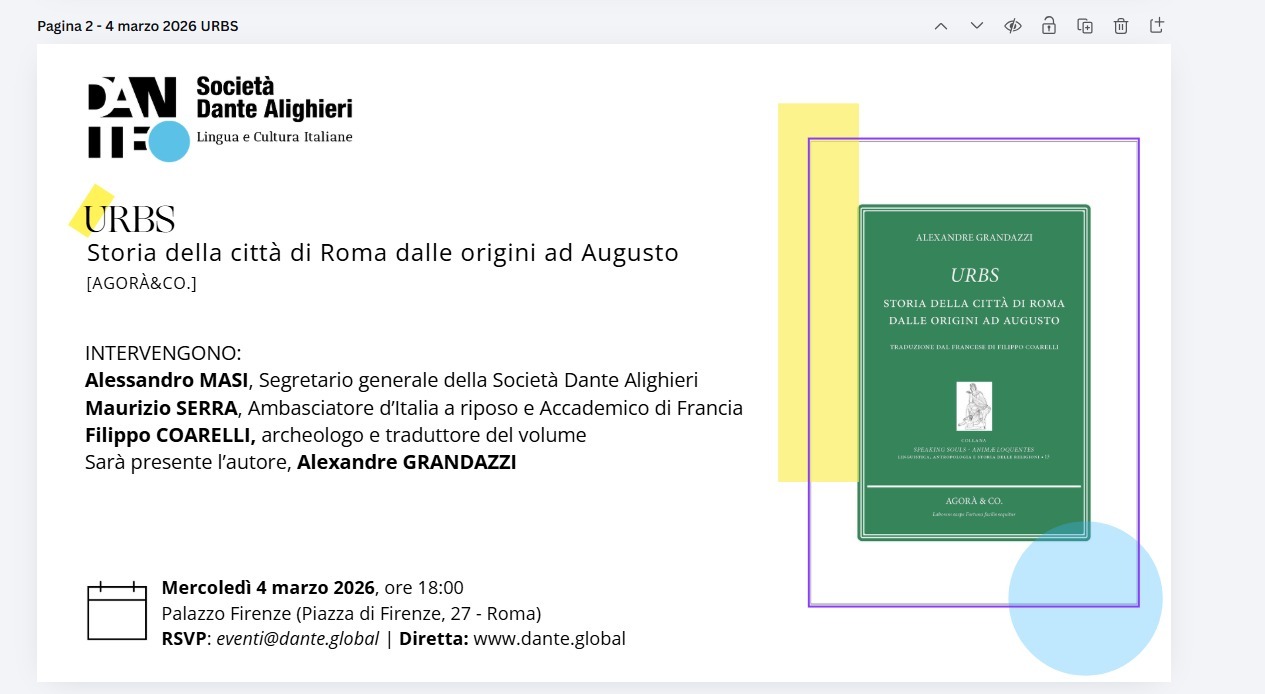Image resolution: width=1265 pixels, height=694 pixels.
Task: Delete the page using the trash icon
Action: coord(1121,26)
